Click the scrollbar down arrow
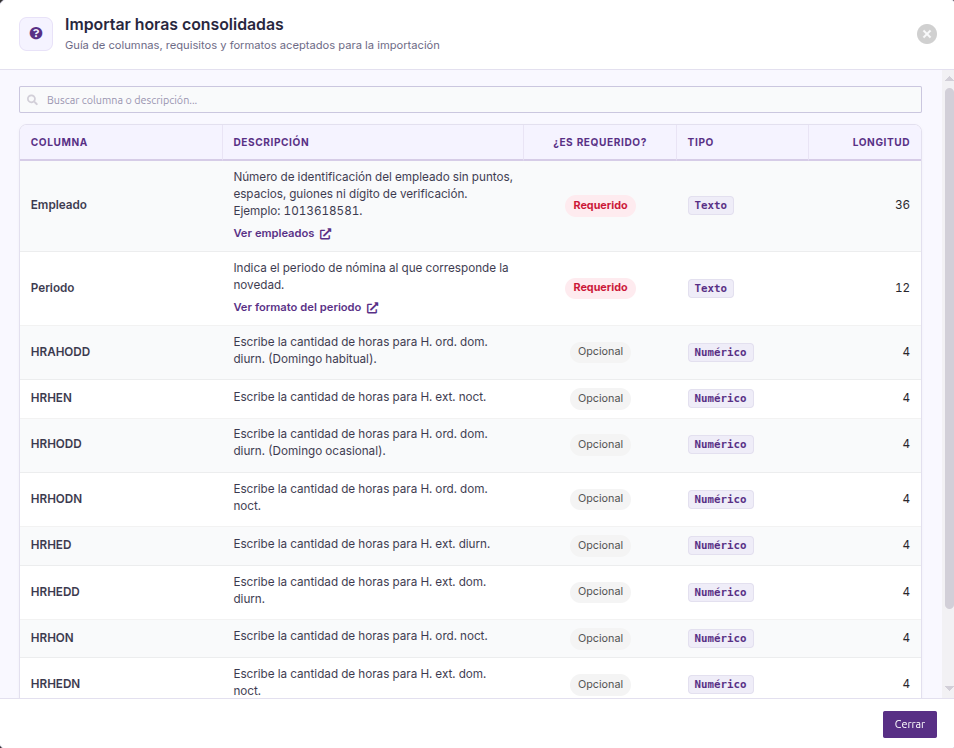This screenshot has width=954, height=748. (x=949, y=688)
